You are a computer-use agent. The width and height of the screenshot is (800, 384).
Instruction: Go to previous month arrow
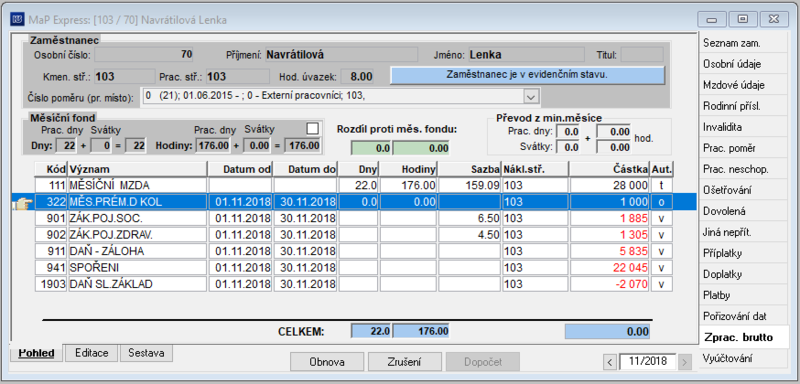tap(610, 362)
